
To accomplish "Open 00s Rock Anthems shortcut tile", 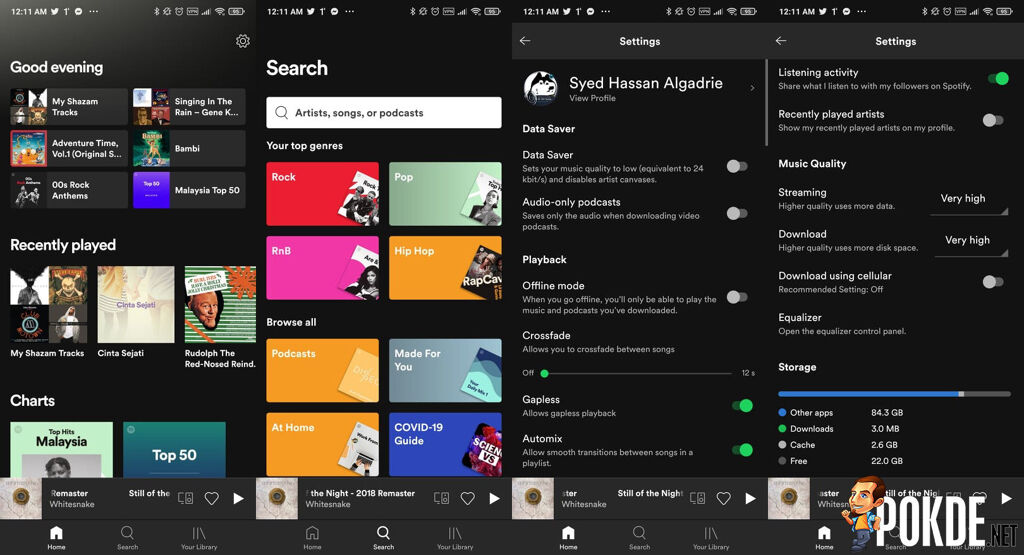I will tap(69, 190).
